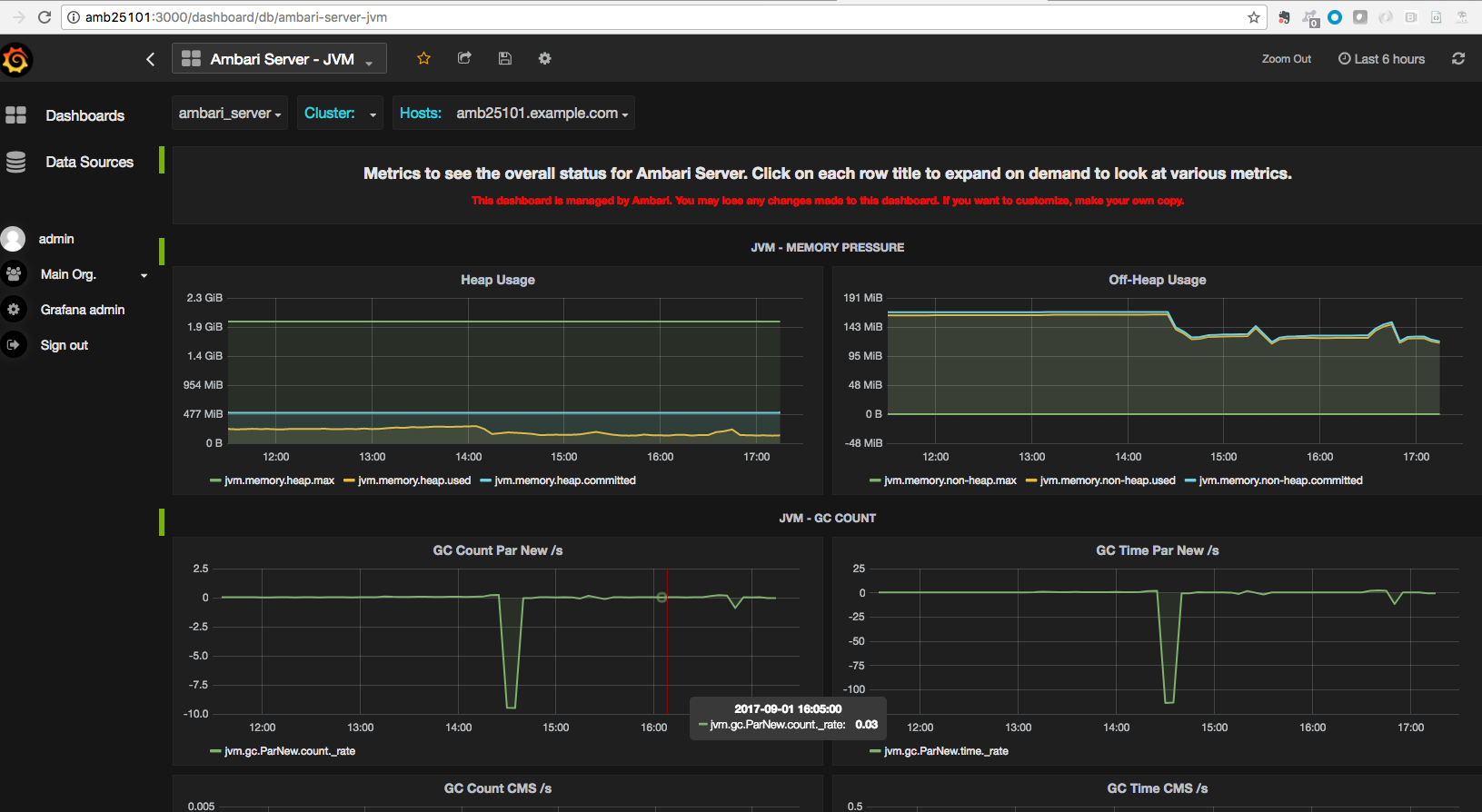Toggle jvm.memory.non-heap.committed legend series
The width and height of the screenshot is (1482, 812).
[1280, 480]
